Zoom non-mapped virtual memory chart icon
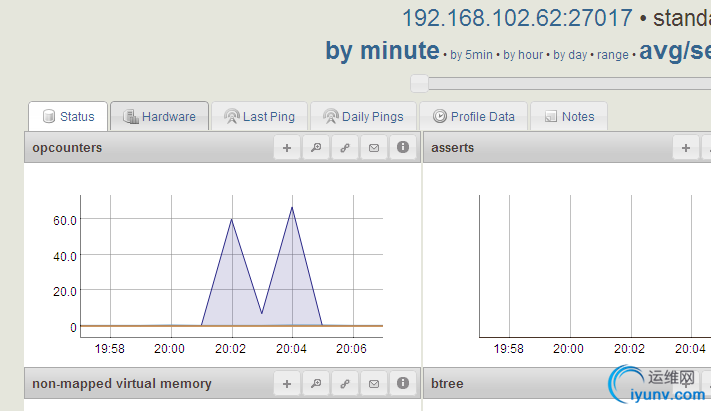Viewport: 711px width, 411px height. click(x=316, y=384)
